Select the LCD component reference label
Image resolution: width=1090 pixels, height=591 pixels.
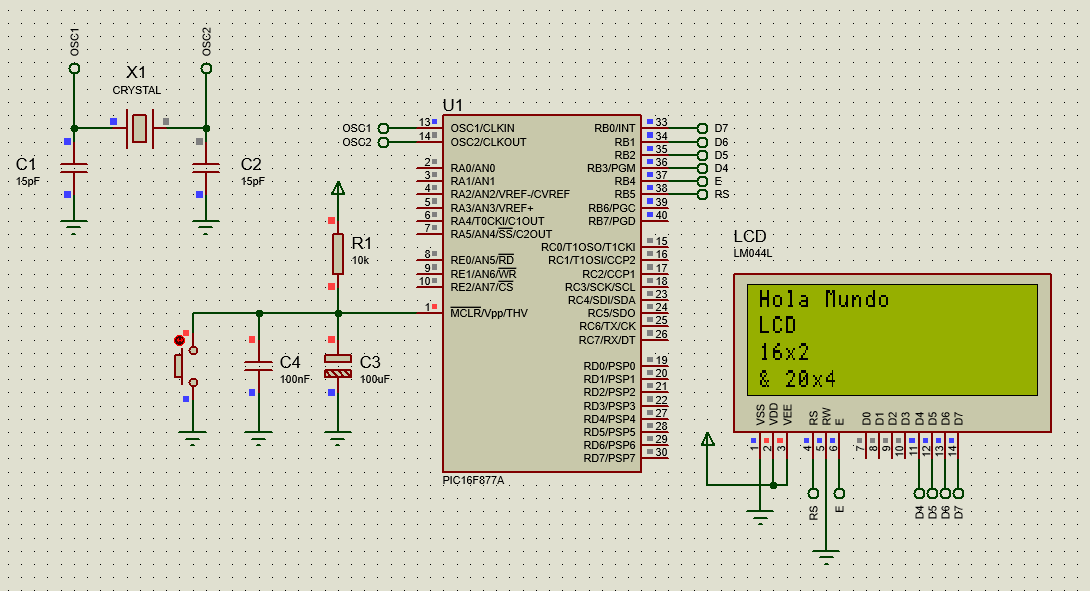[750, 236]
